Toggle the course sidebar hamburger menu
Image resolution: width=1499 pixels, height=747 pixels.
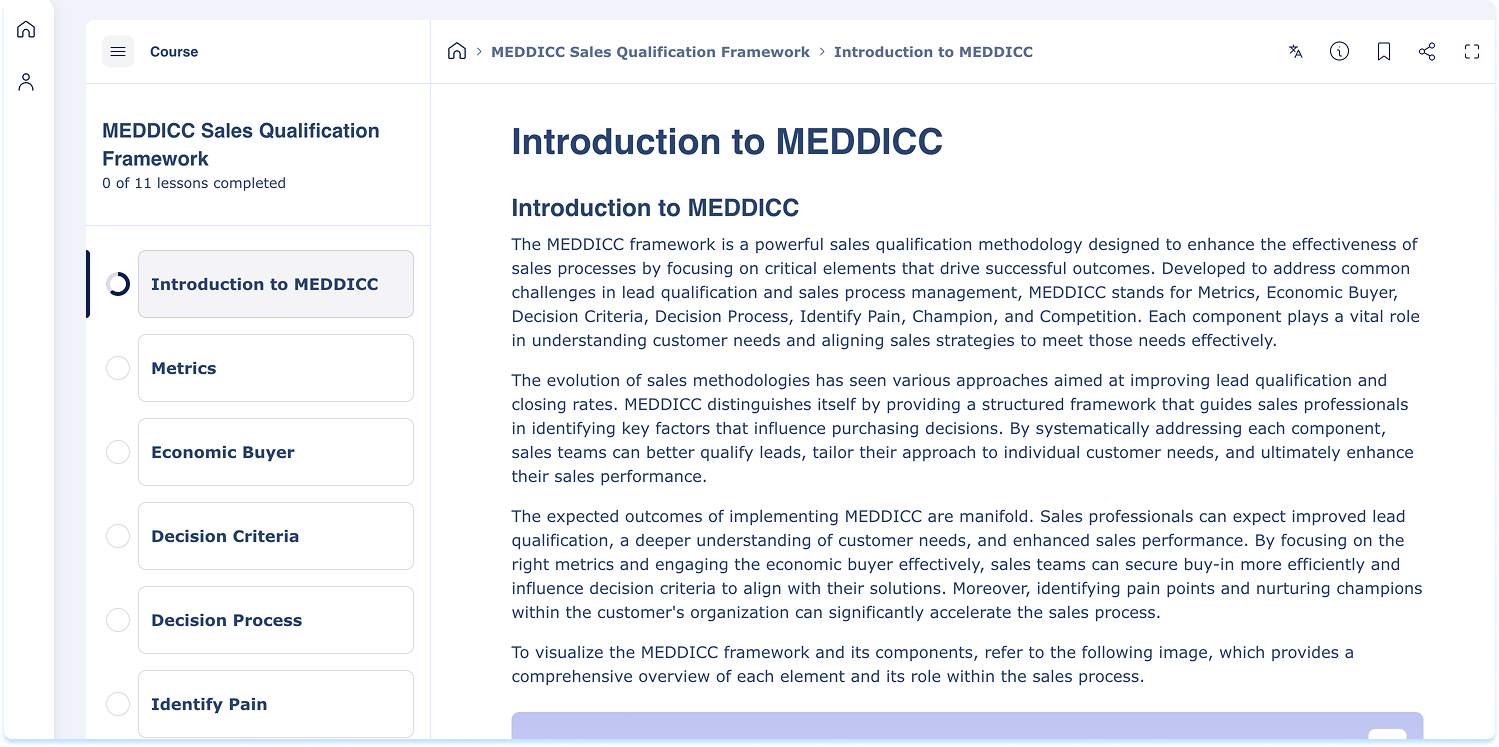pos(118,52)
